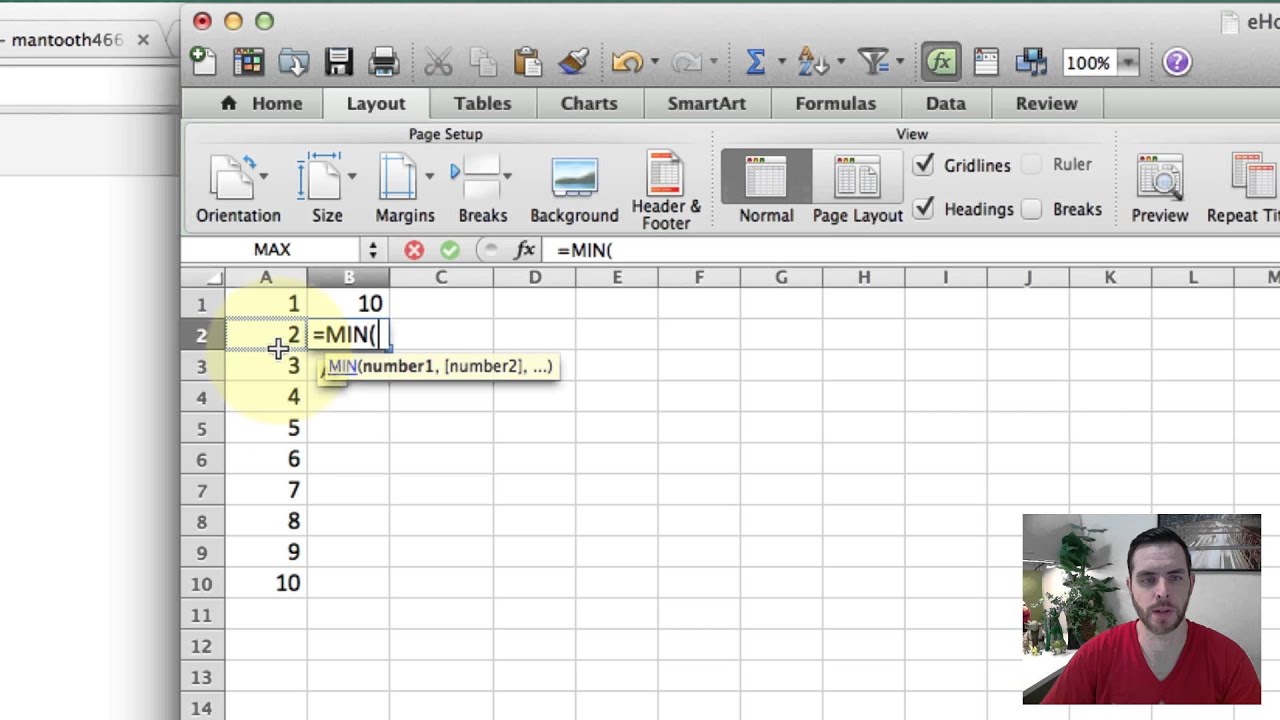The width and height of the screenshot is (1280, 720).
Task: Expand the sort options arrow
Action: tap(839, 62)
